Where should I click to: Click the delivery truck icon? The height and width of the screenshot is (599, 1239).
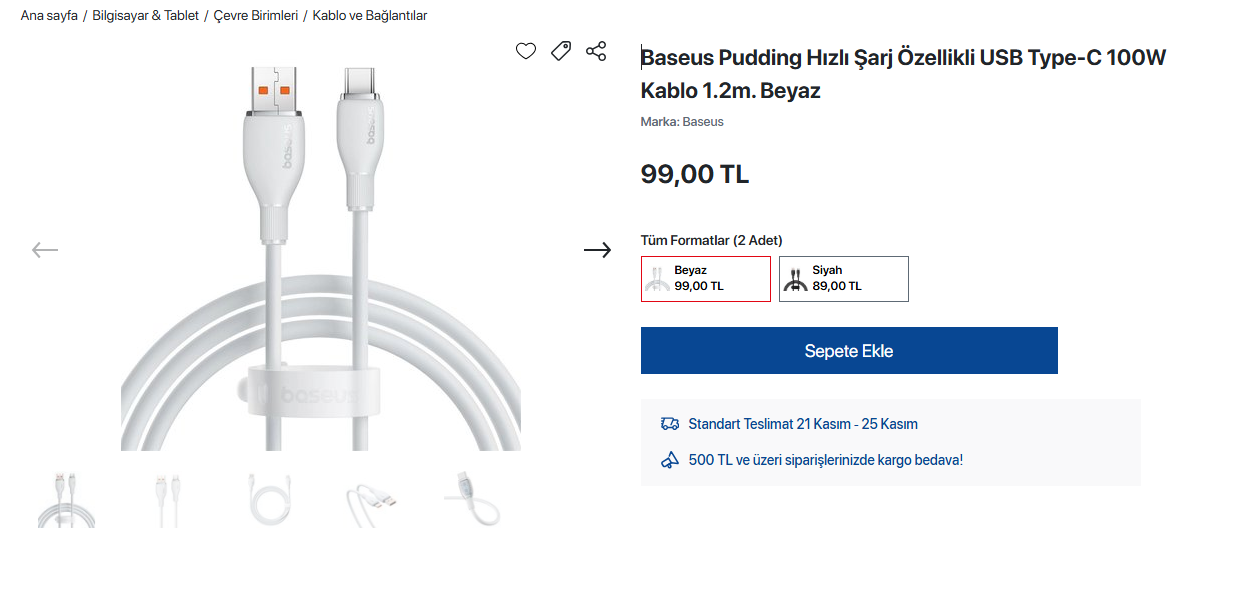pyautogui.click(x=670, y=424)
